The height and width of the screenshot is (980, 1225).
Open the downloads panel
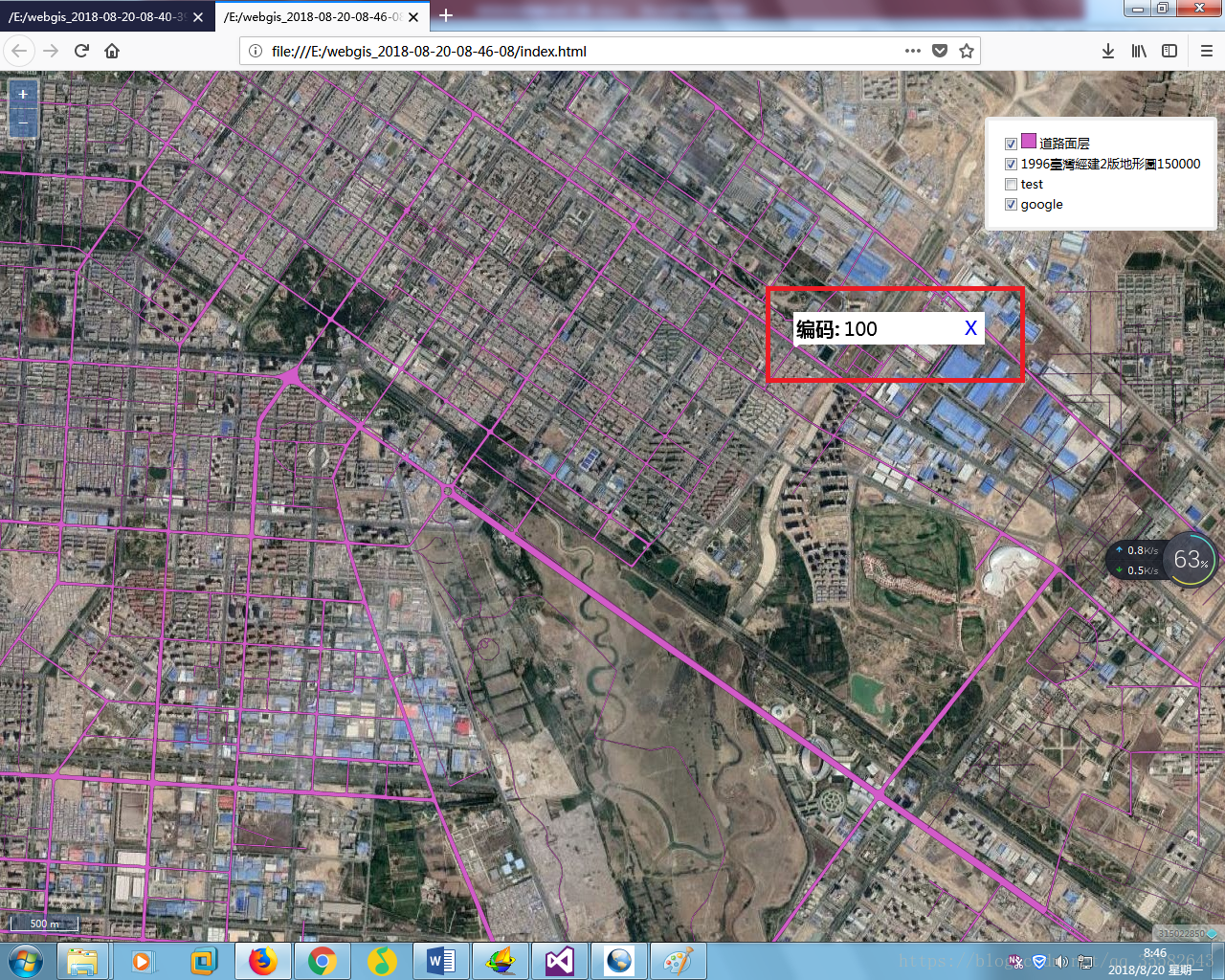(1108, 51)
